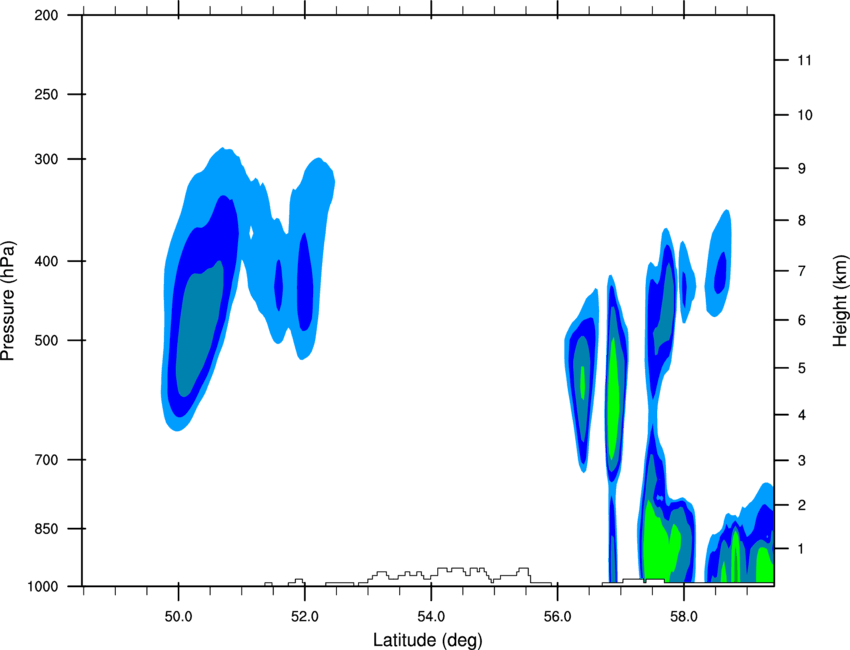Click the tall green contour core near 57° latitude
Screen dimensions: 850x650
(613, 398)
